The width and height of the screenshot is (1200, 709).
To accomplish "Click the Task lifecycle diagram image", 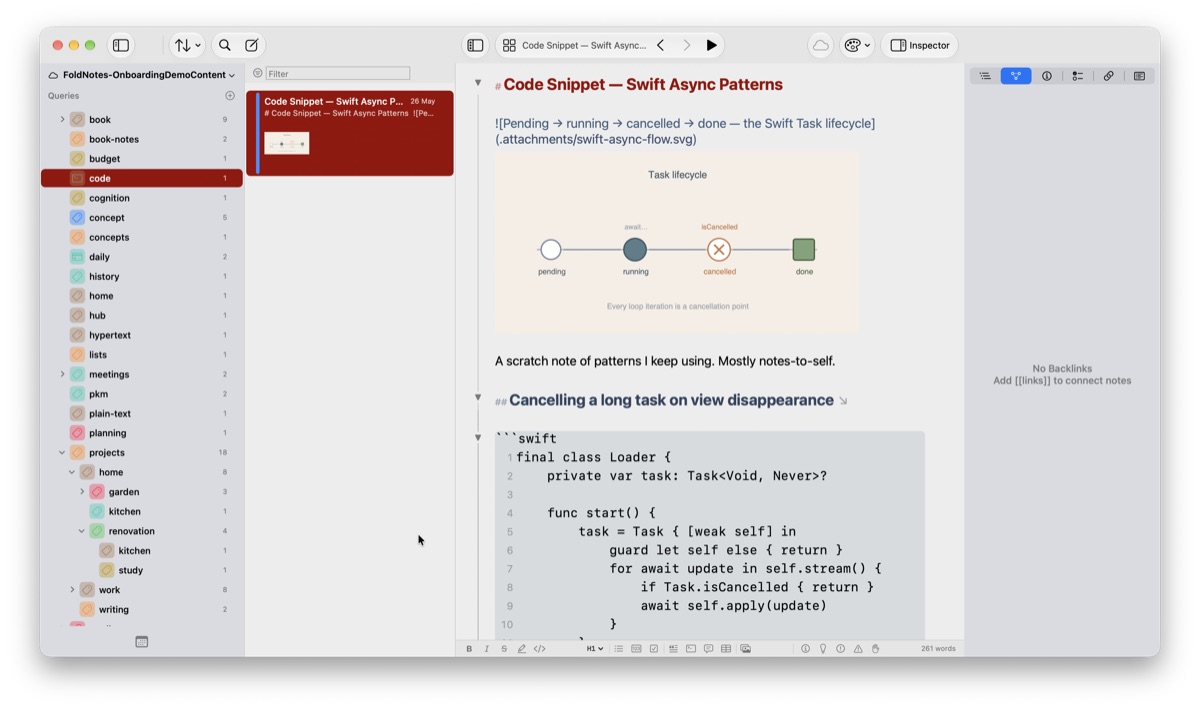I will (x=677, y=242).
